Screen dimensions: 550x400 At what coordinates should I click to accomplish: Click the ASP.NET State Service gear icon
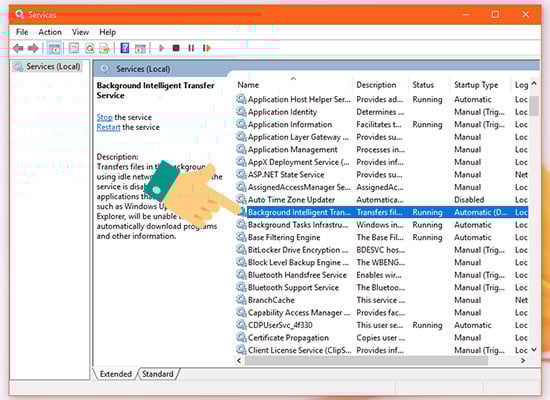coord(241,174)
